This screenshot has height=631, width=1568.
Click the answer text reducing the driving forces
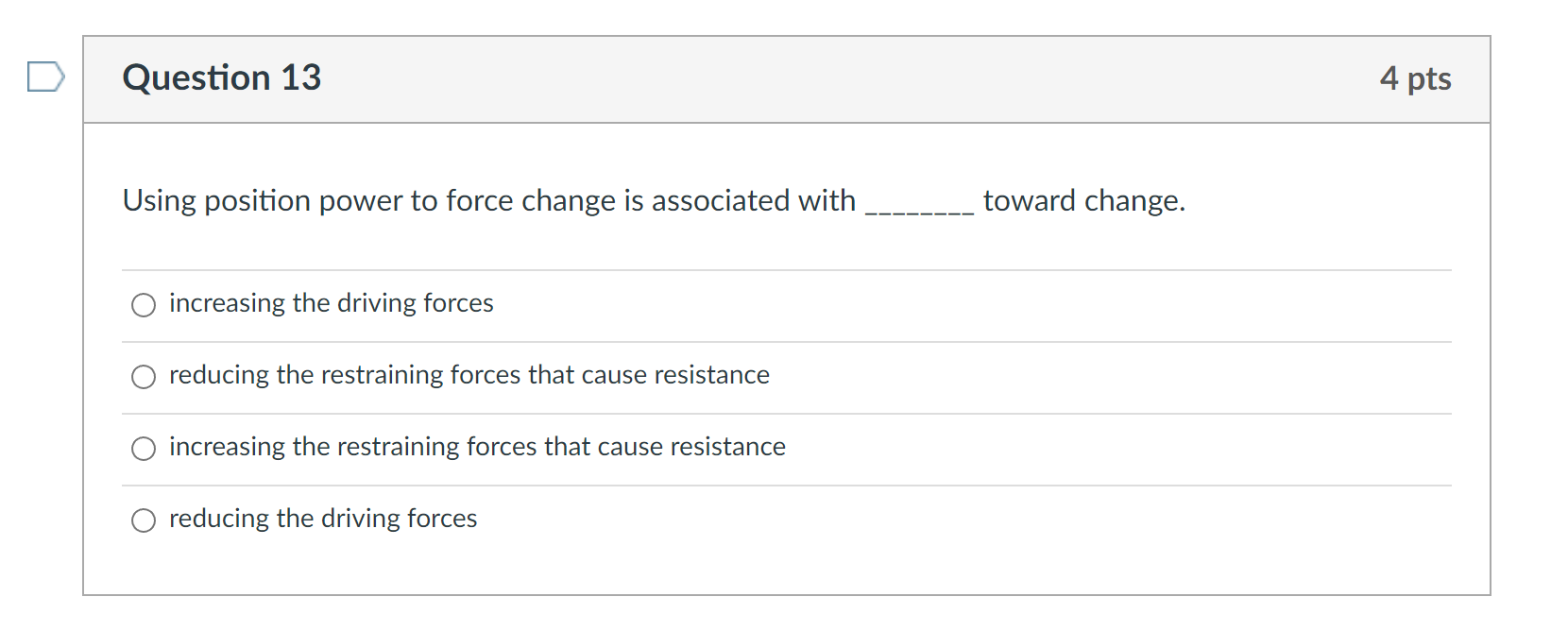pos(322,519)
